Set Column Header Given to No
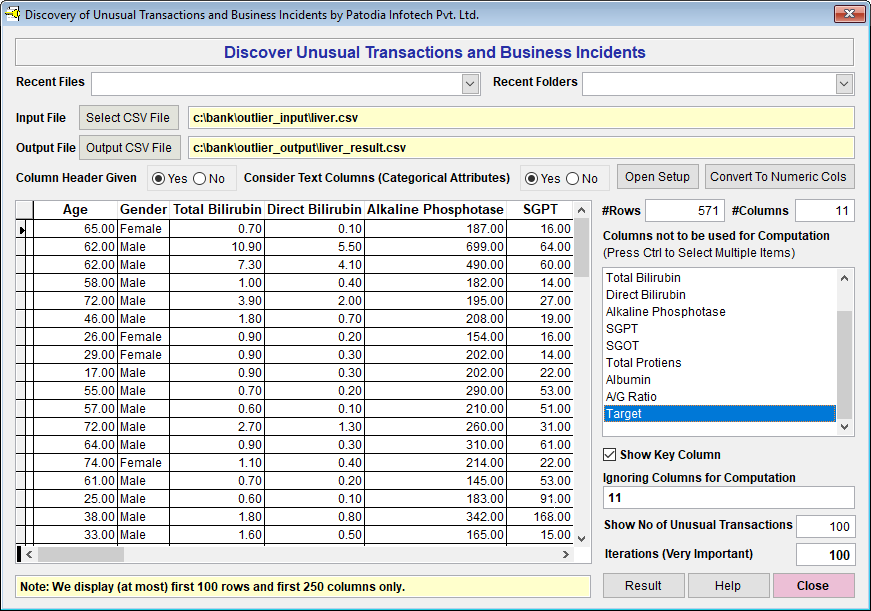Viewport: 871px width, 611px height. pos(199,178)
